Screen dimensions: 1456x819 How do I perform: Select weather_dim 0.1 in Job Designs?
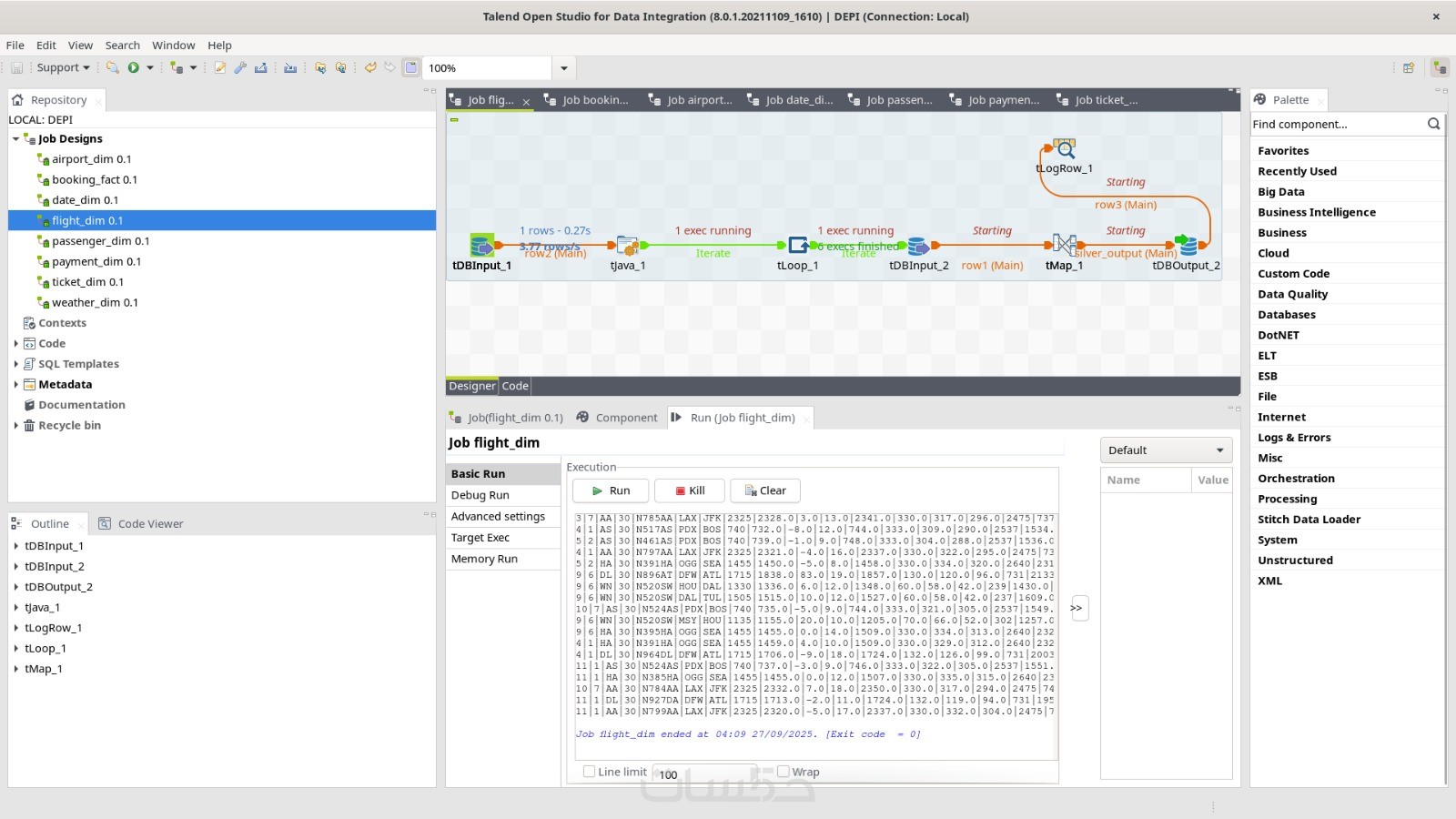(x=95, y=303)
